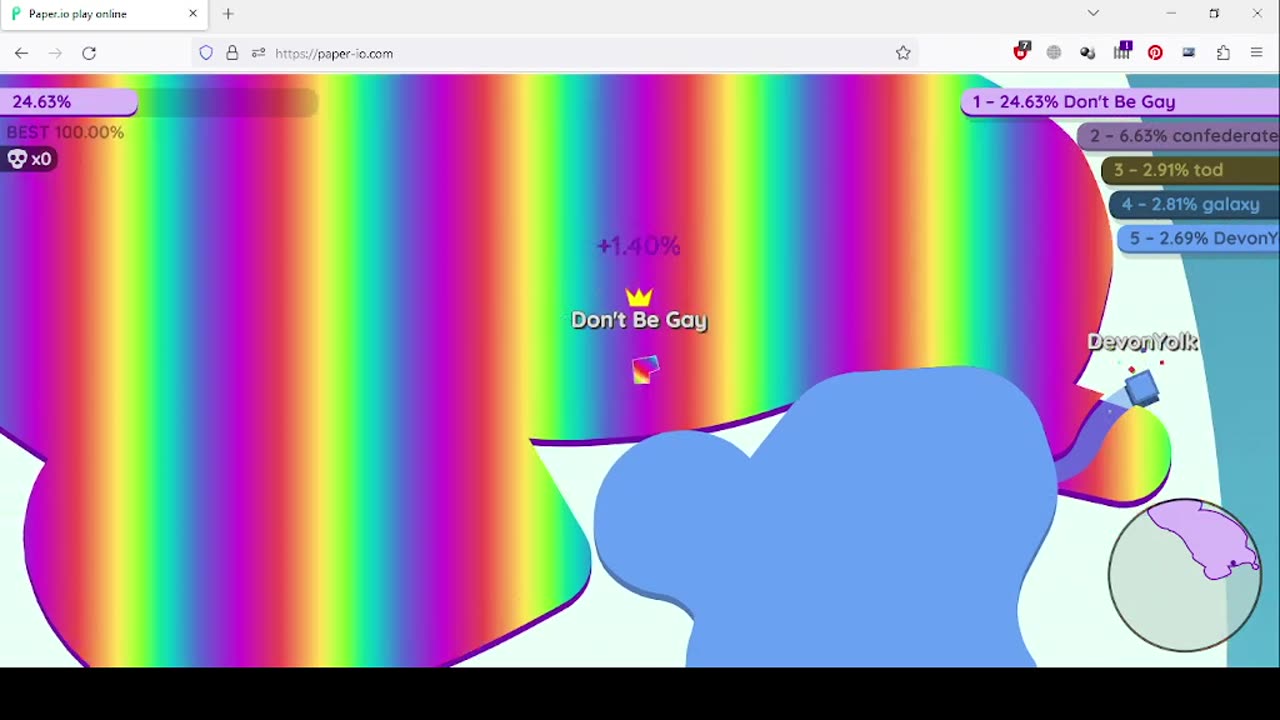Click the BEST 100.00% score text
The height and width of the screenshot is (720, 1280).
pyautogui.click(x=65, y=132)
